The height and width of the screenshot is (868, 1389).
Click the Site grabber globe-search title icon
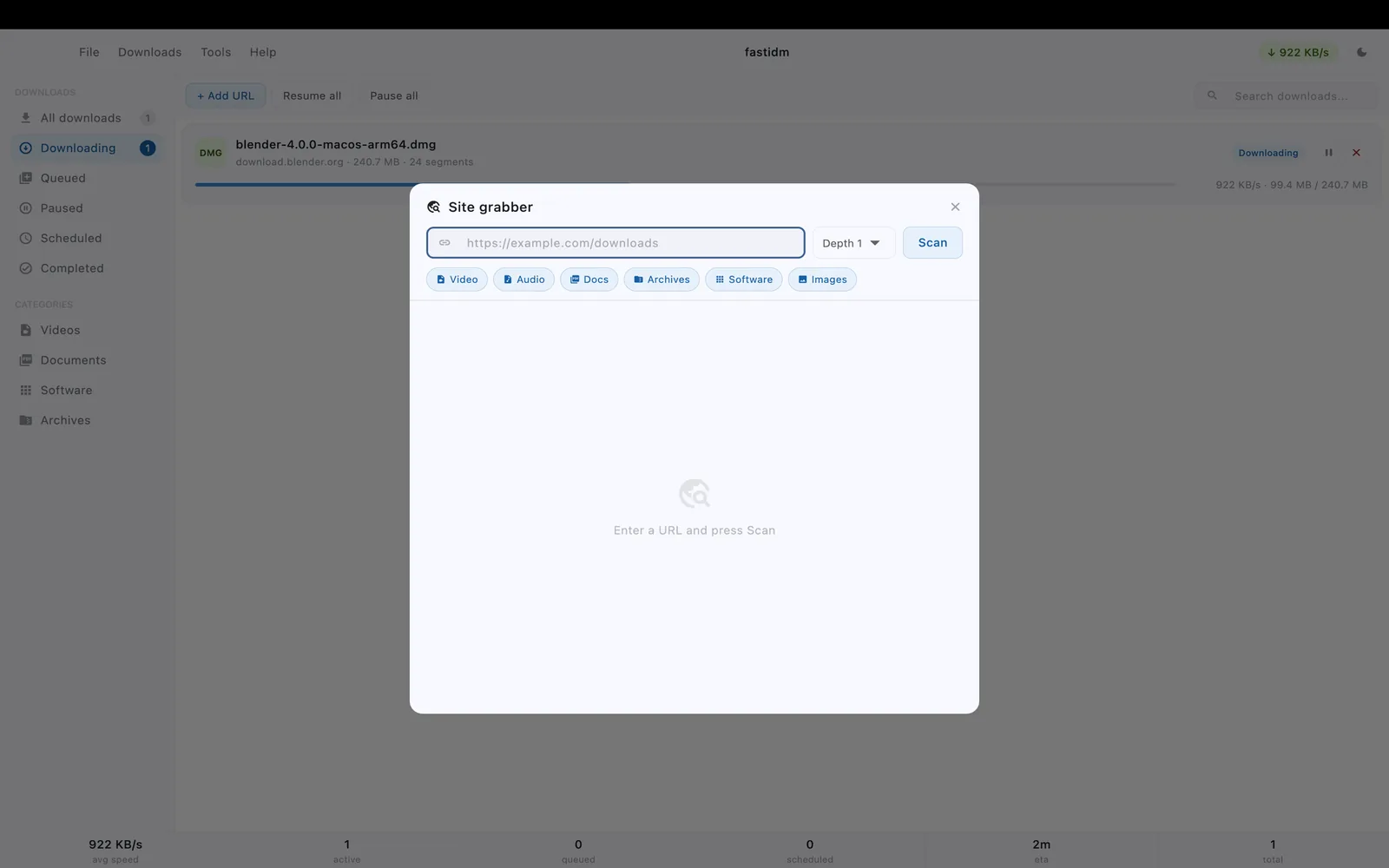[x=434, y=207]
